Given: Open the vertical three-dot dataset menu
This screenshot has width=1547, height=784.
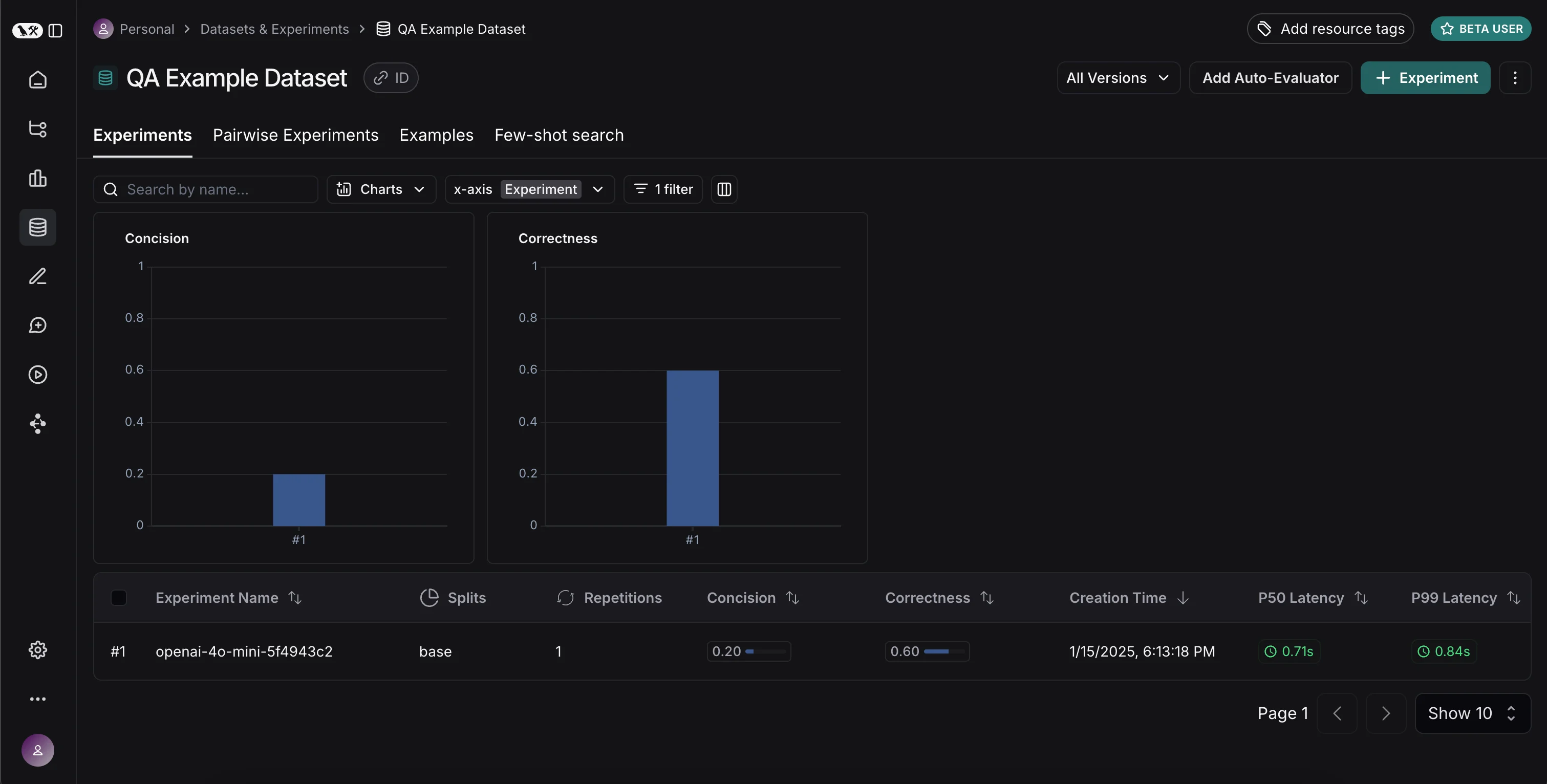Looking at the screenshot, I should (x=1515, y=78).
